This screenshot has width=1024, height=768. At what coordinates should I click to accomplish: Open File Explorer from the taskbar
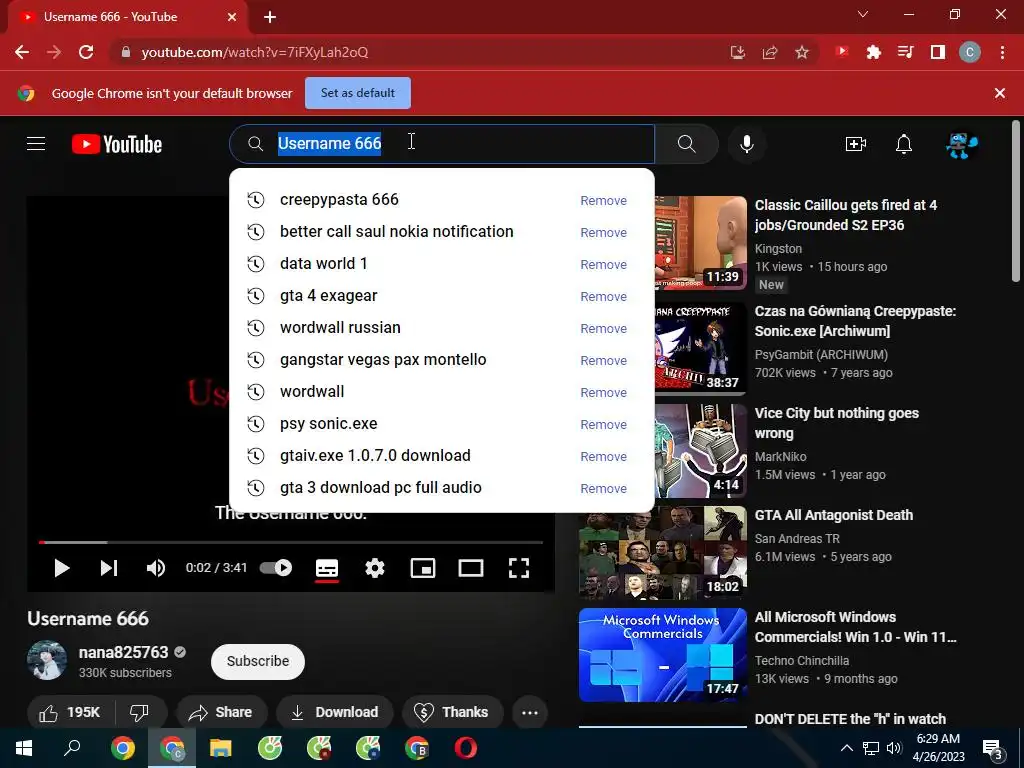221,748
